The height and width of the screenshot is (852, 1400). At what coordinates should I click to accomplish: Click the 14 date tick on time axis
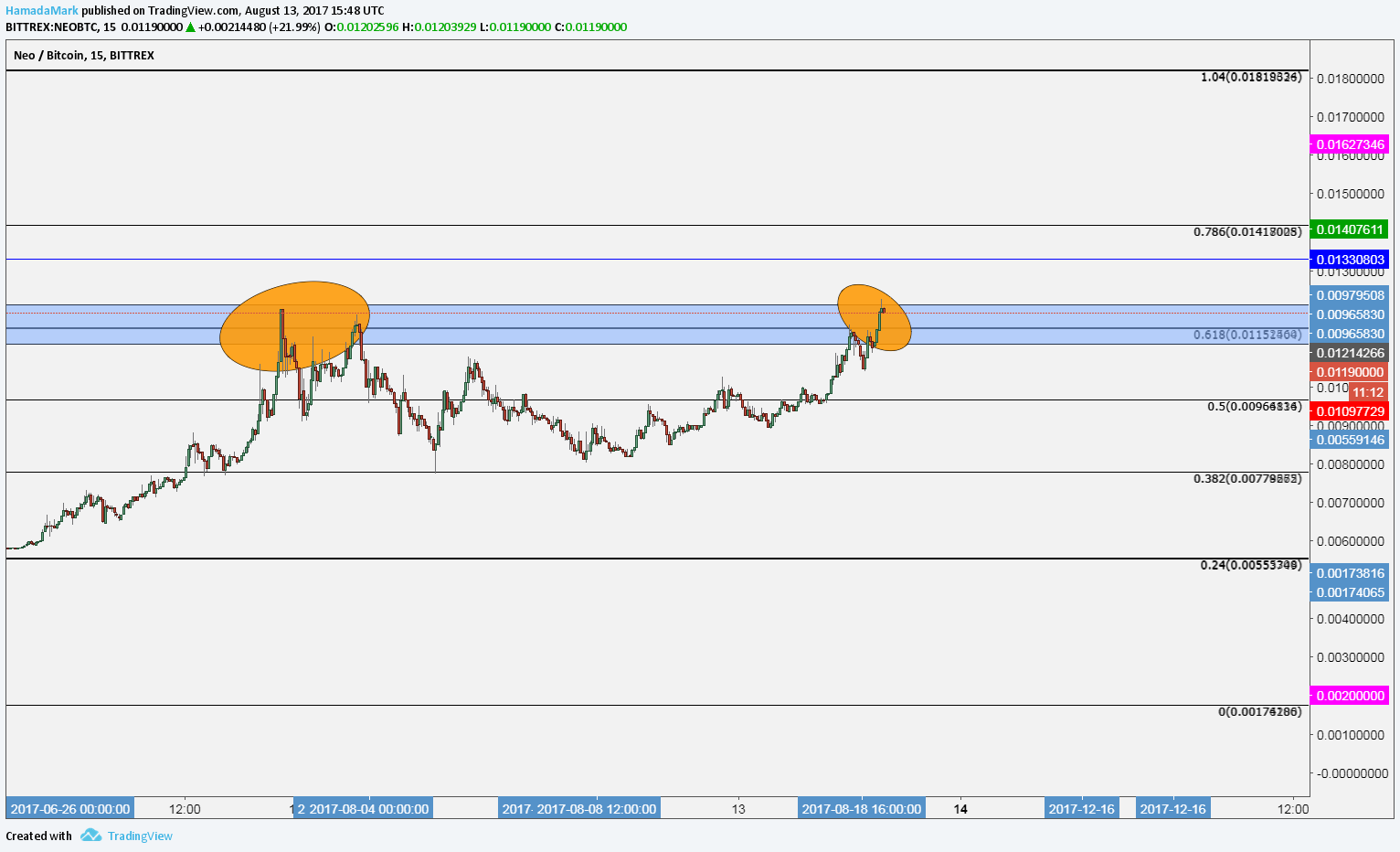[x=960, y=809]
